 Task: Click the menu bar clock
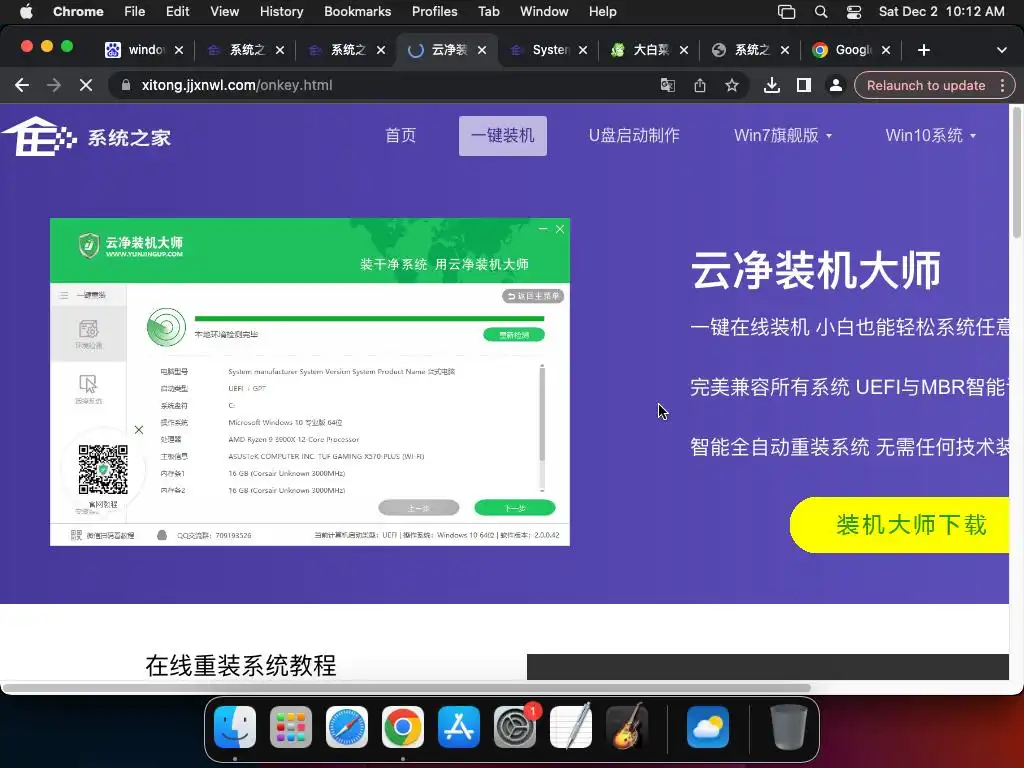(941, 12)
